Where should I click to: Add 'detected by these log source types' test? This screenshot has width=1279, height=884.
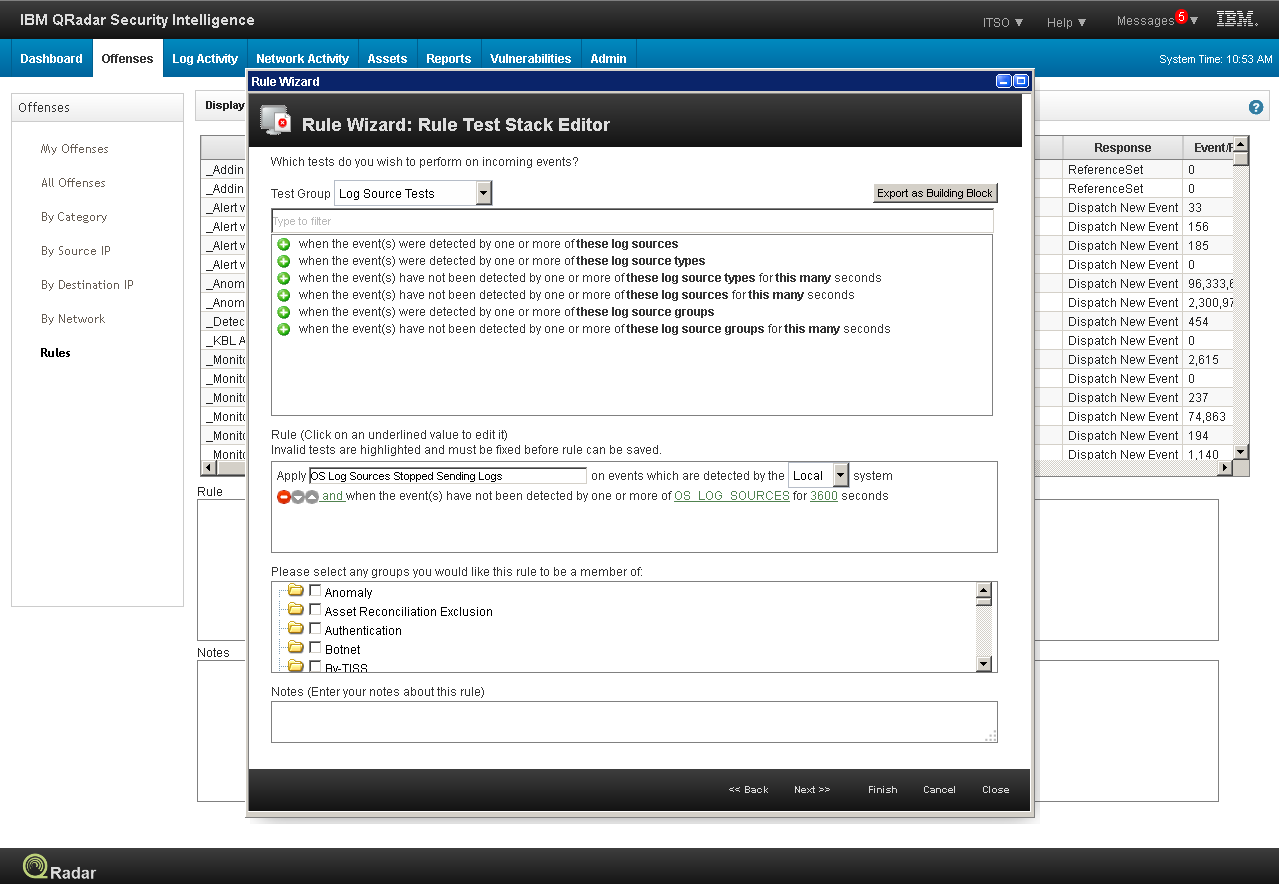(284, 261)
